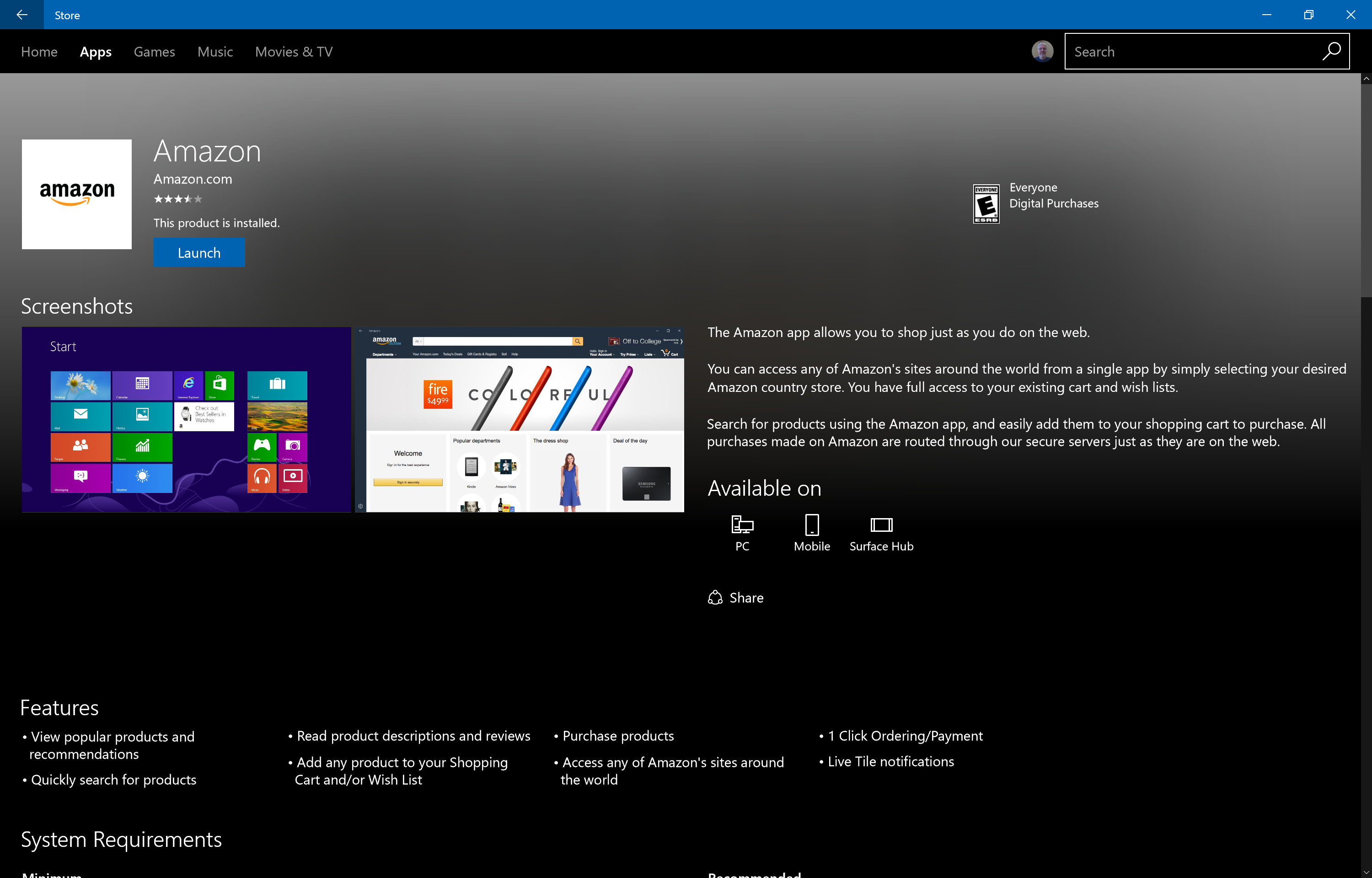Switch to the Games tab
This screenshot has width=1372, height=878.
click(154, 52)
